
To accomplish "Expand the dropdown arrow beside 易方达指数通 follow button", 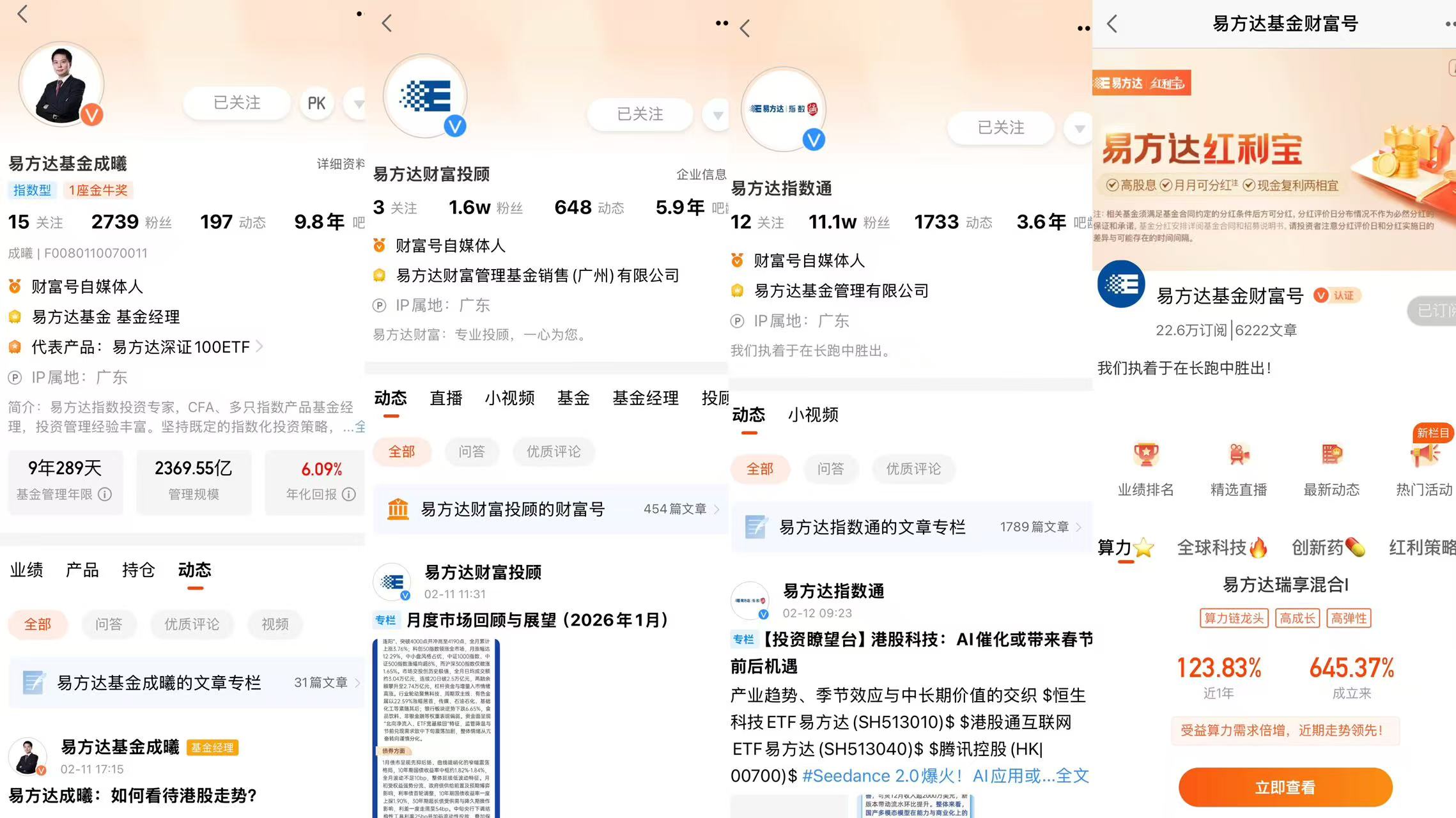I will 1080,128.
